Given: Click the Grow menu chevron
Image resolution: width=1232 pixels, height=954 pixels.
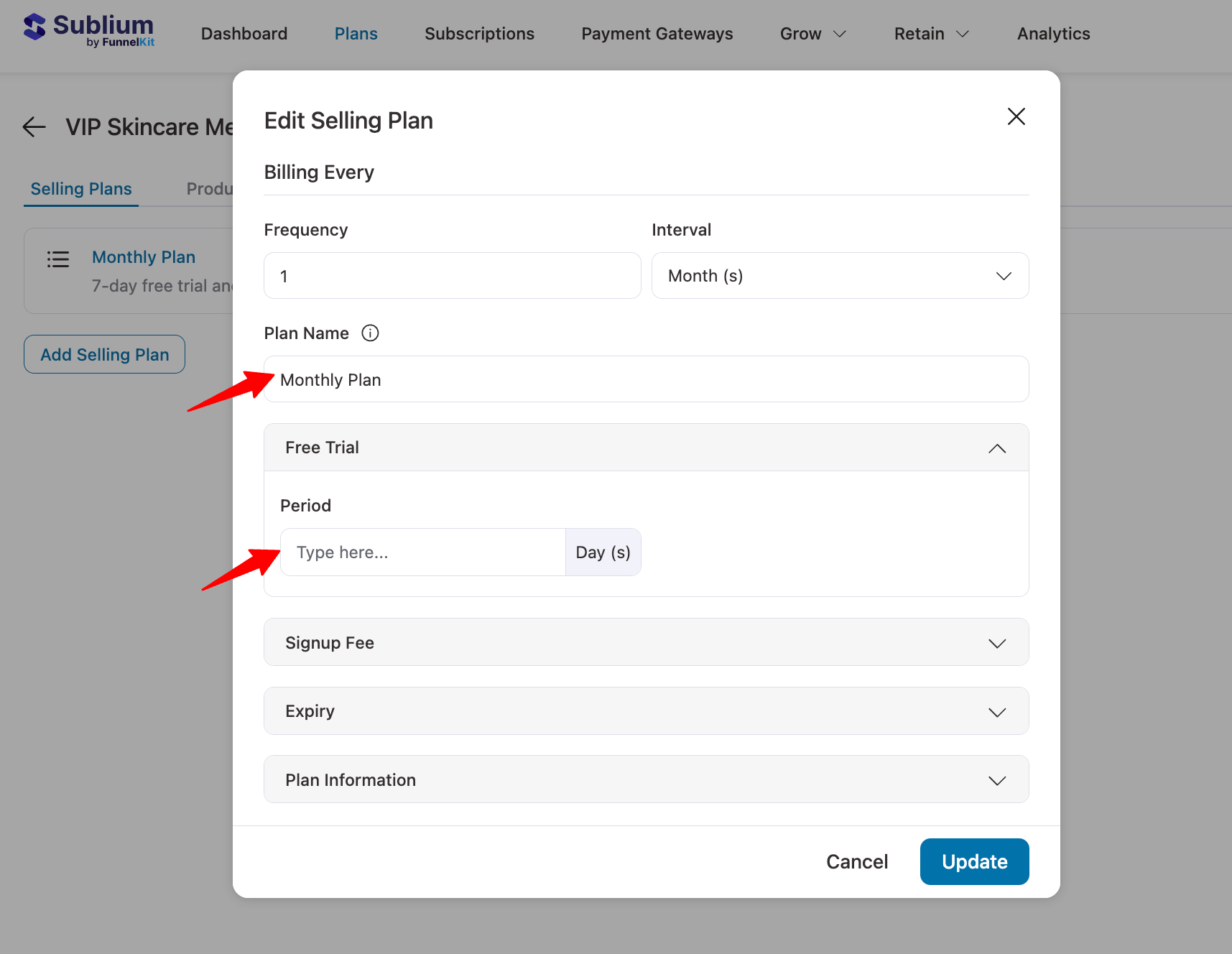Looking at the screenshot, I should pyautogui.click(x=840, y=33).
